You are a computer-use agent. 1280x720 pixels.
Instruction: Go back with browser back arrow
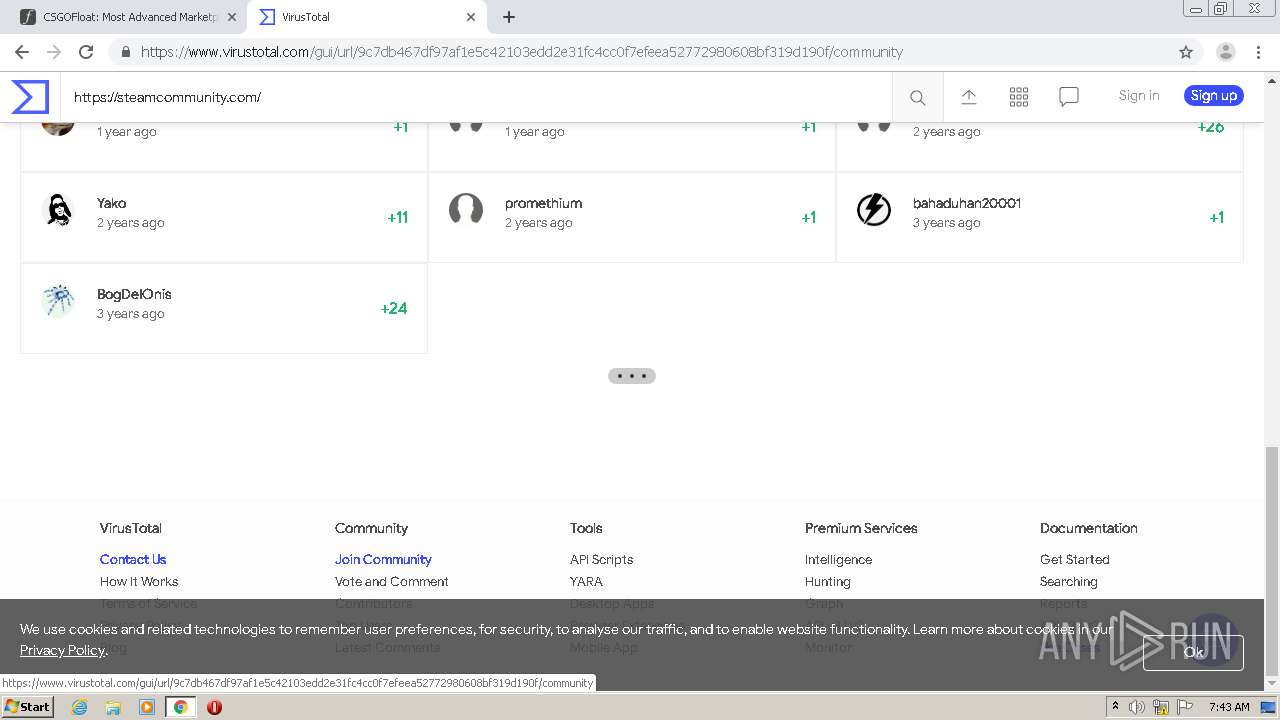22,52
